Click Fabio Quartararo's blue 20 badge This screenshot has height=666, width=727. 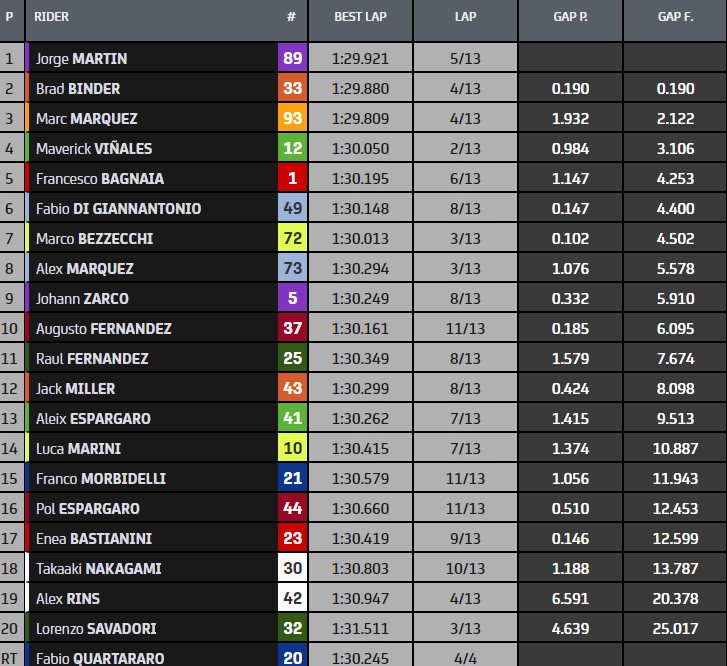tap(292, 657)
